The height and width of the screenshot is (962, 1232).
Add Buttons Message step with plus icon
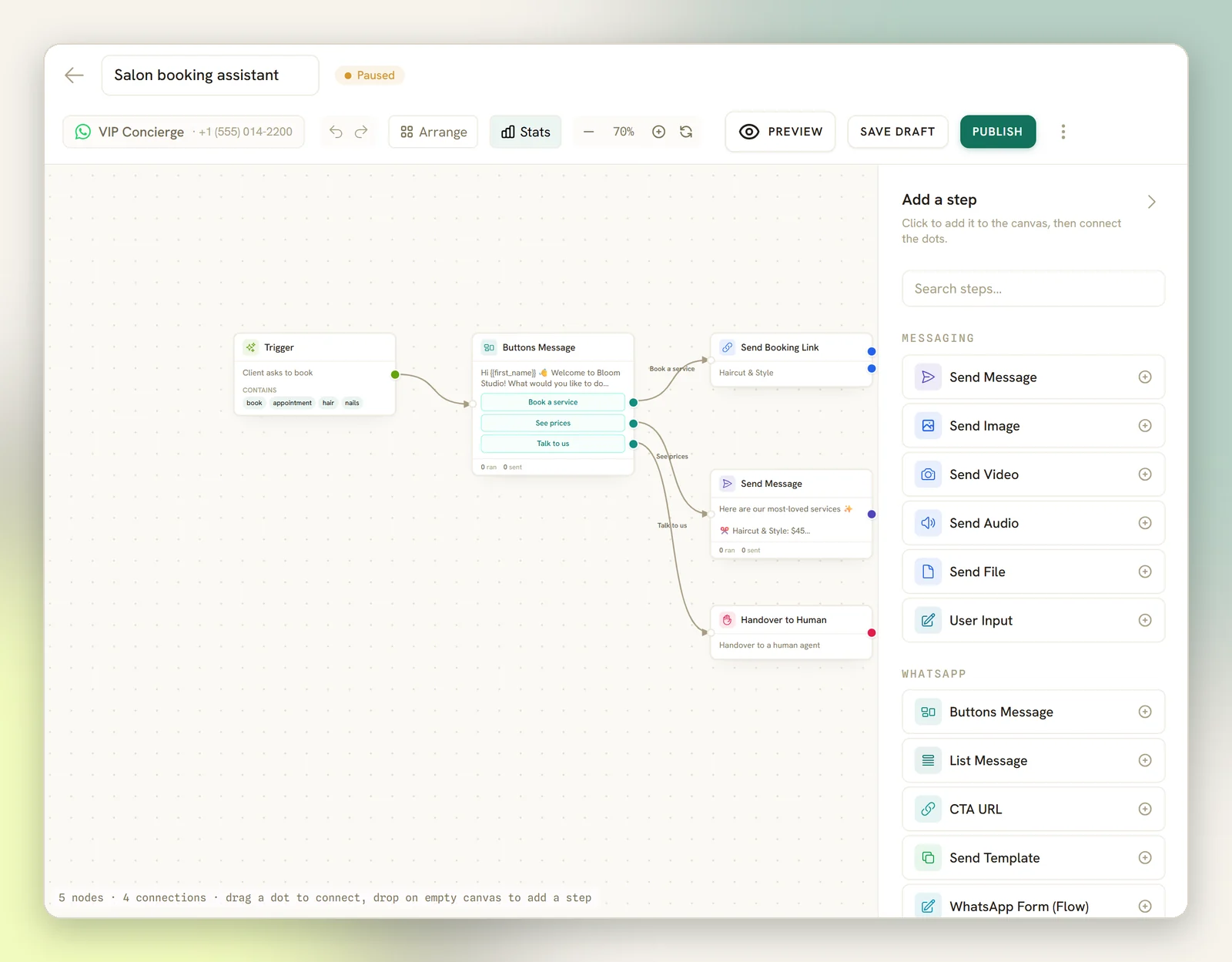[x=1145, y=712]
